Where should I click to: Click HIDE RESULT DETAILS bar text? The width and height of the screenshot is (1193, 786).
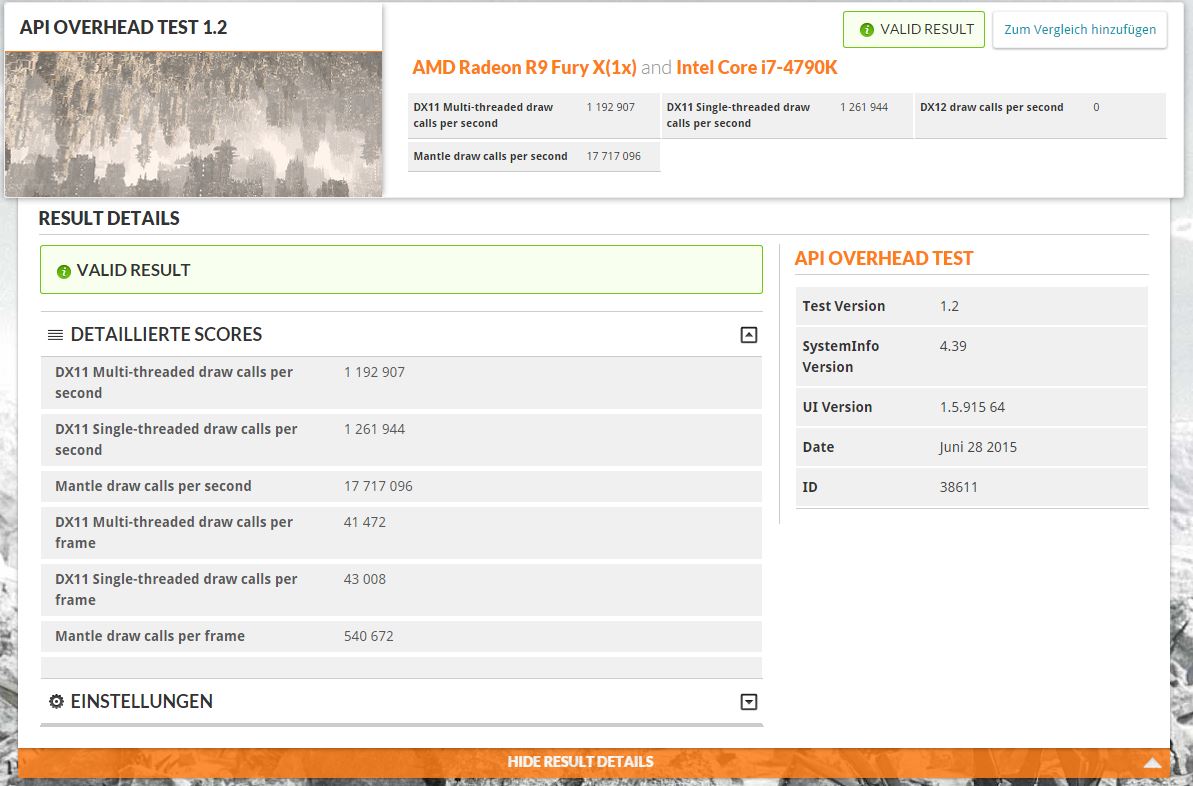pos(581,762)
